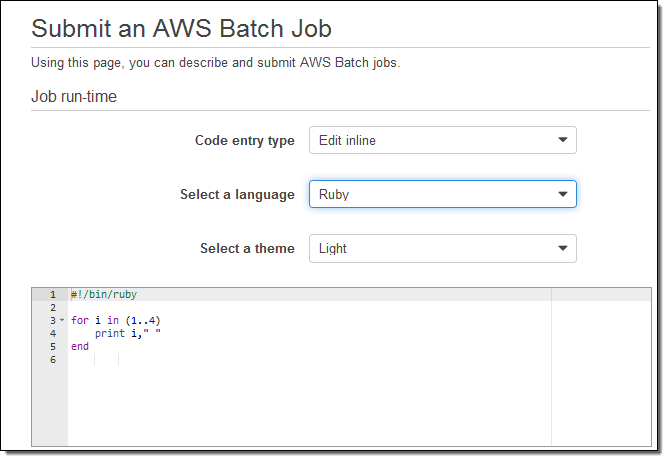
Task: Click the "Job run-time" section heading
Action: 75,96
